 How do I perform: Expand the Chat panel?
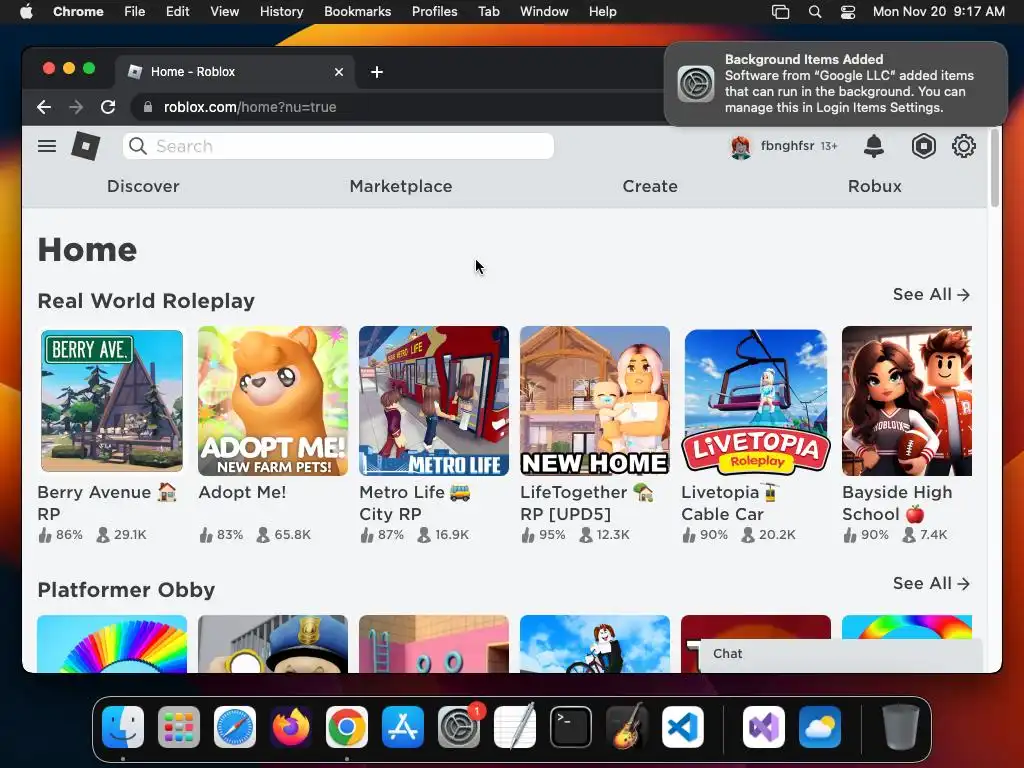click(840, 655)
